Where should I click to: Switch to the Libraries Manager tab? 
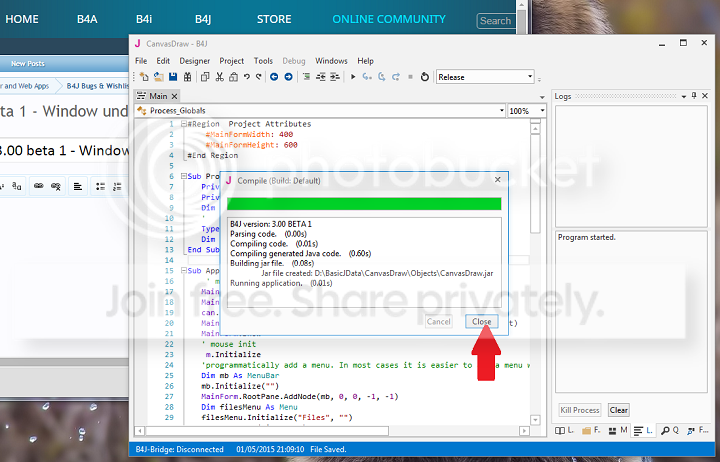click(x=564, y=430)
